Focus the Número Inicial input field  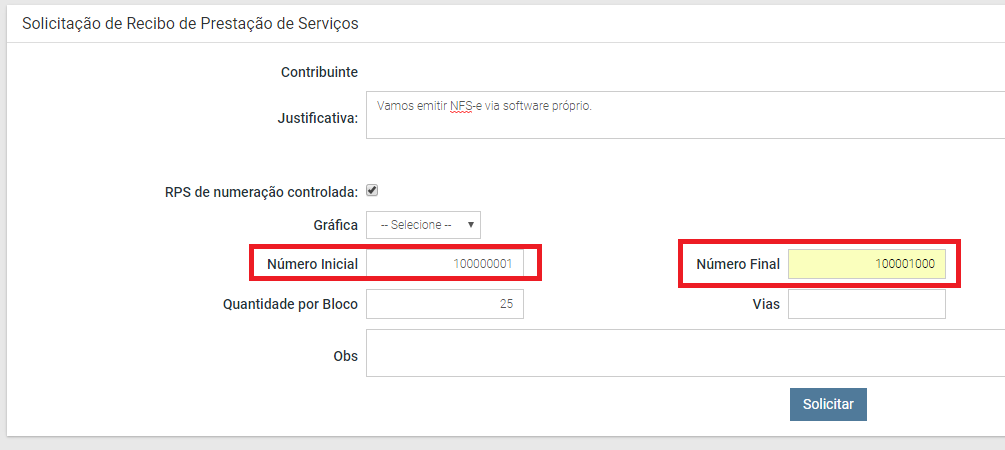point(444,264)
